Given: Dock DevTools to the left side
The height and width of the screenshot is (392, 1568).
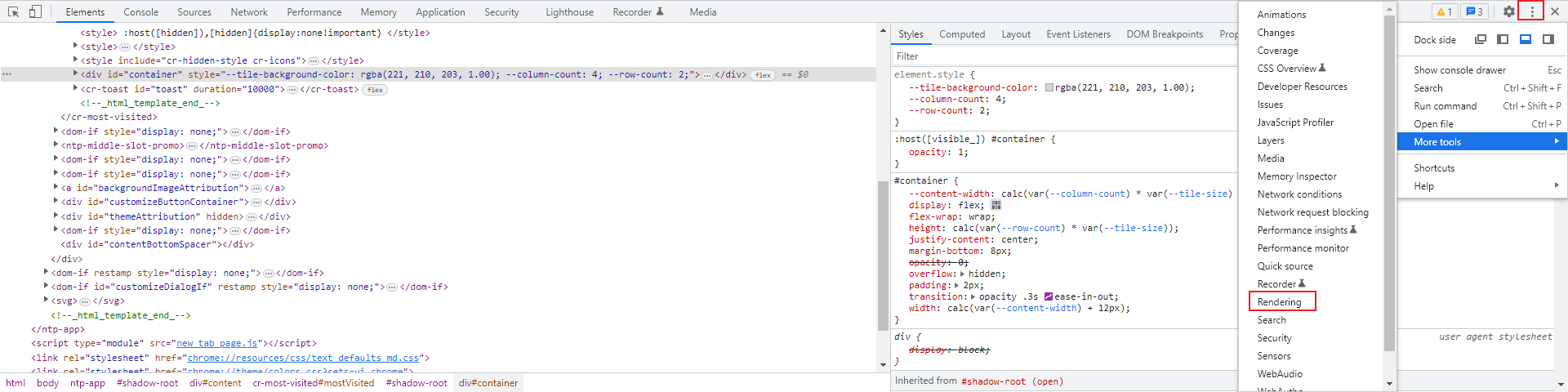Looking at the screenshot, I should 1503,39.
